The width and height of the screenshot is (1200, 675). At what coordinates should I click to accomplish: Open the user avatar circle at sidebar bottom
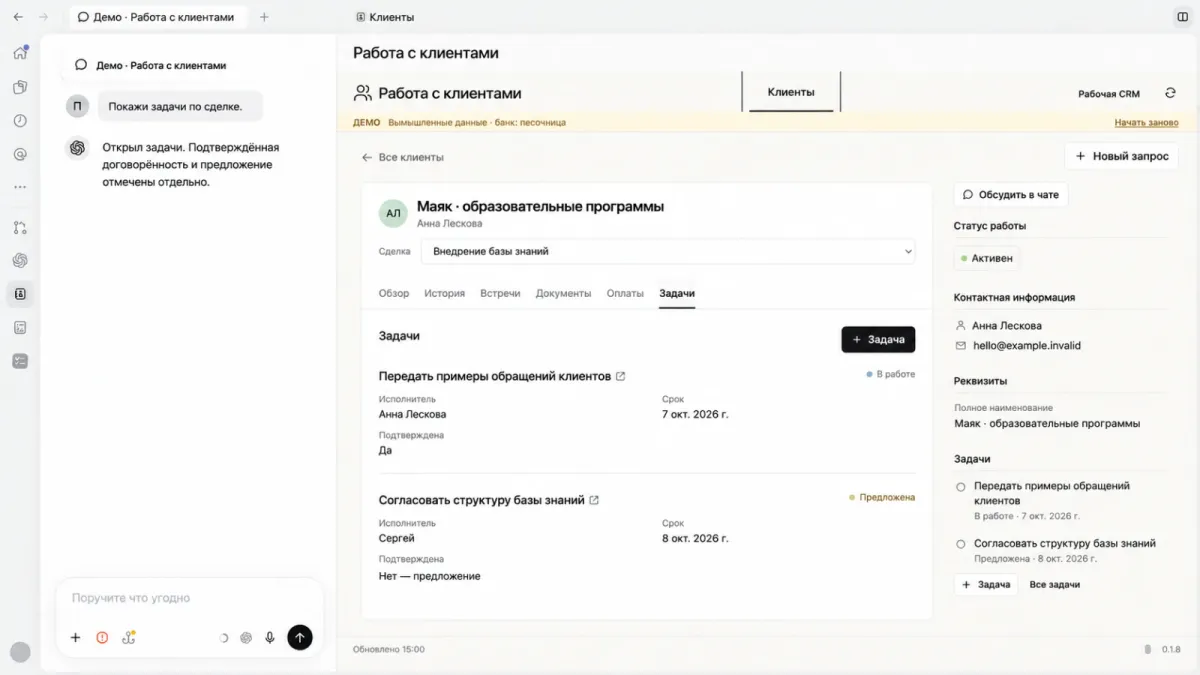(20, 652)
